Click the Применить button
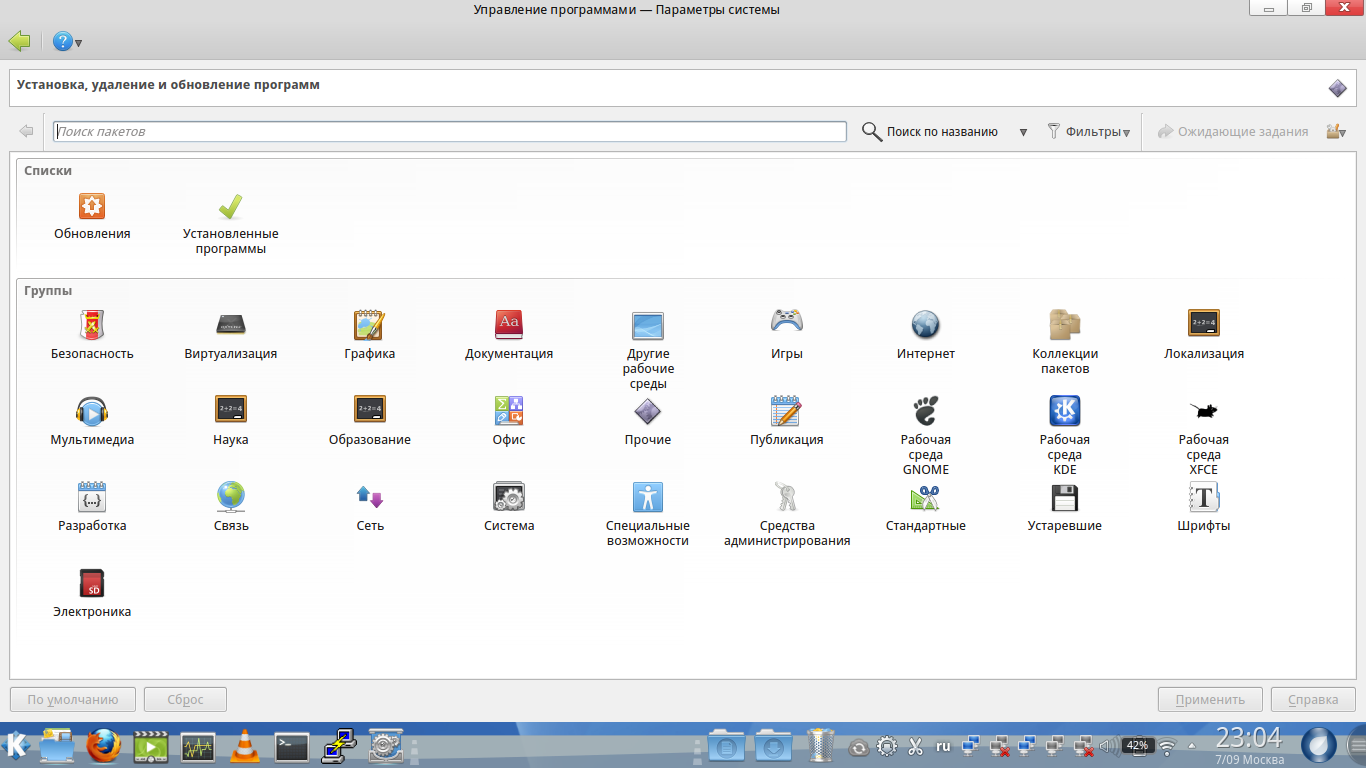Screen dimensions: 1366x768 (x=1210, y=700)
